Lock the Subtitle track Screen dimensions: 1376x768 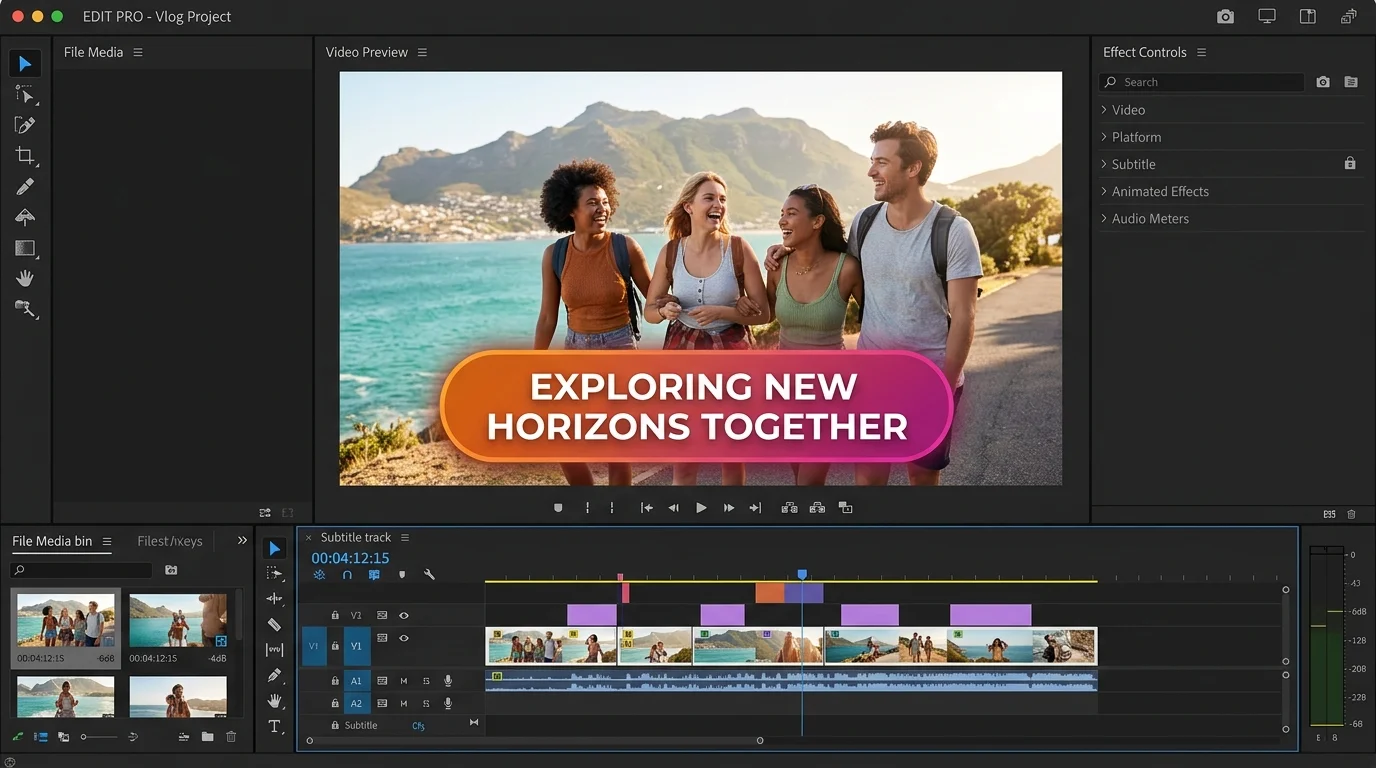335,725
